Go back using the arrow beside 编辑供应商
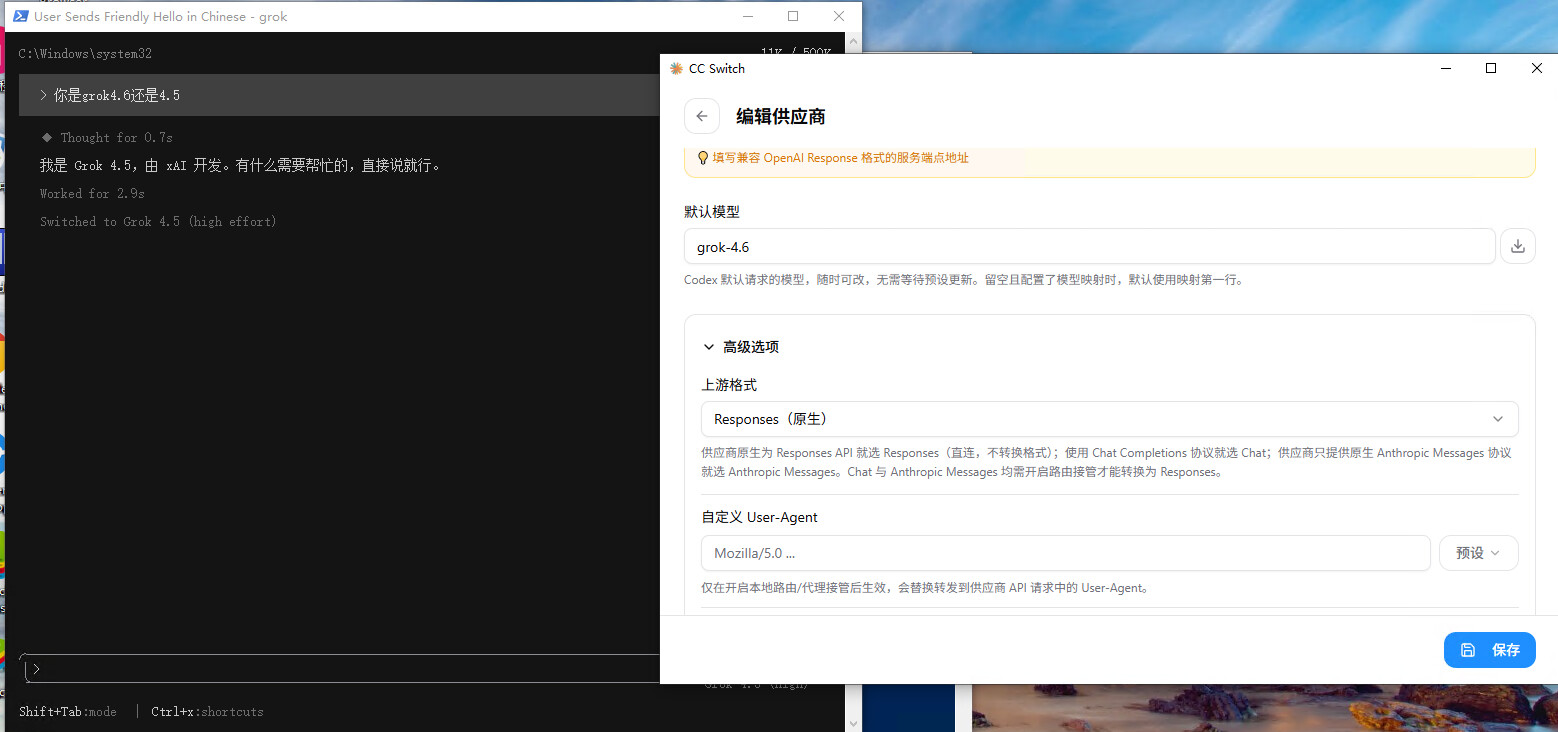Viewport: 1558px width, 732px height. [x=702, y=116]
